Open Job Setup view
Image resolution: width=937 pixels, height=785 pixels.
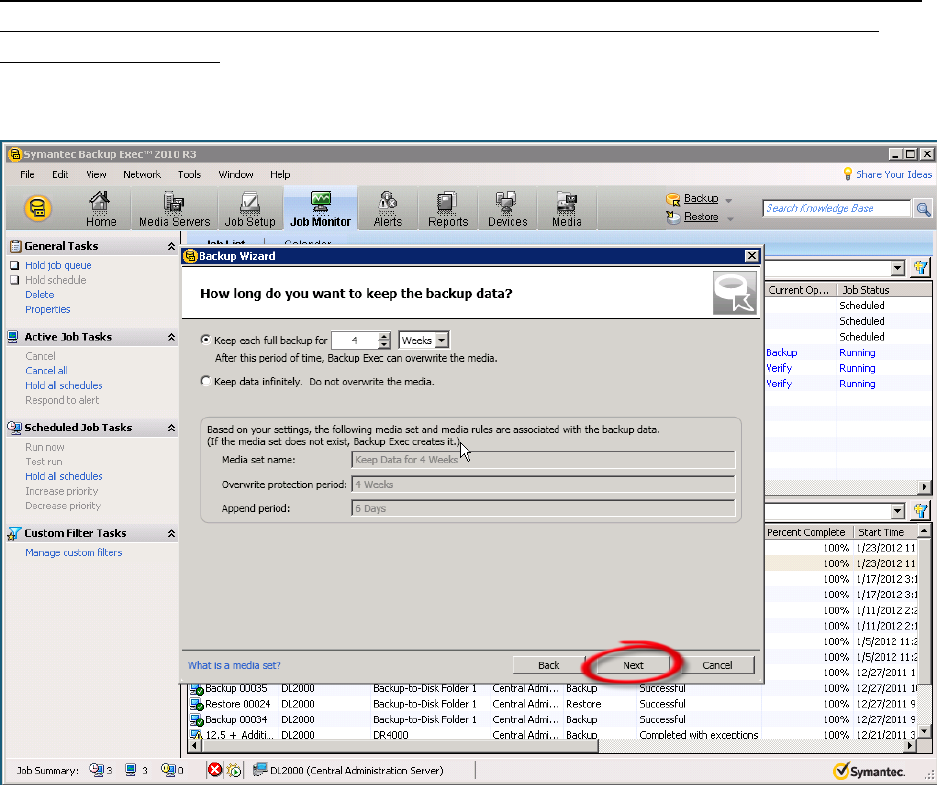pos(250,208)
